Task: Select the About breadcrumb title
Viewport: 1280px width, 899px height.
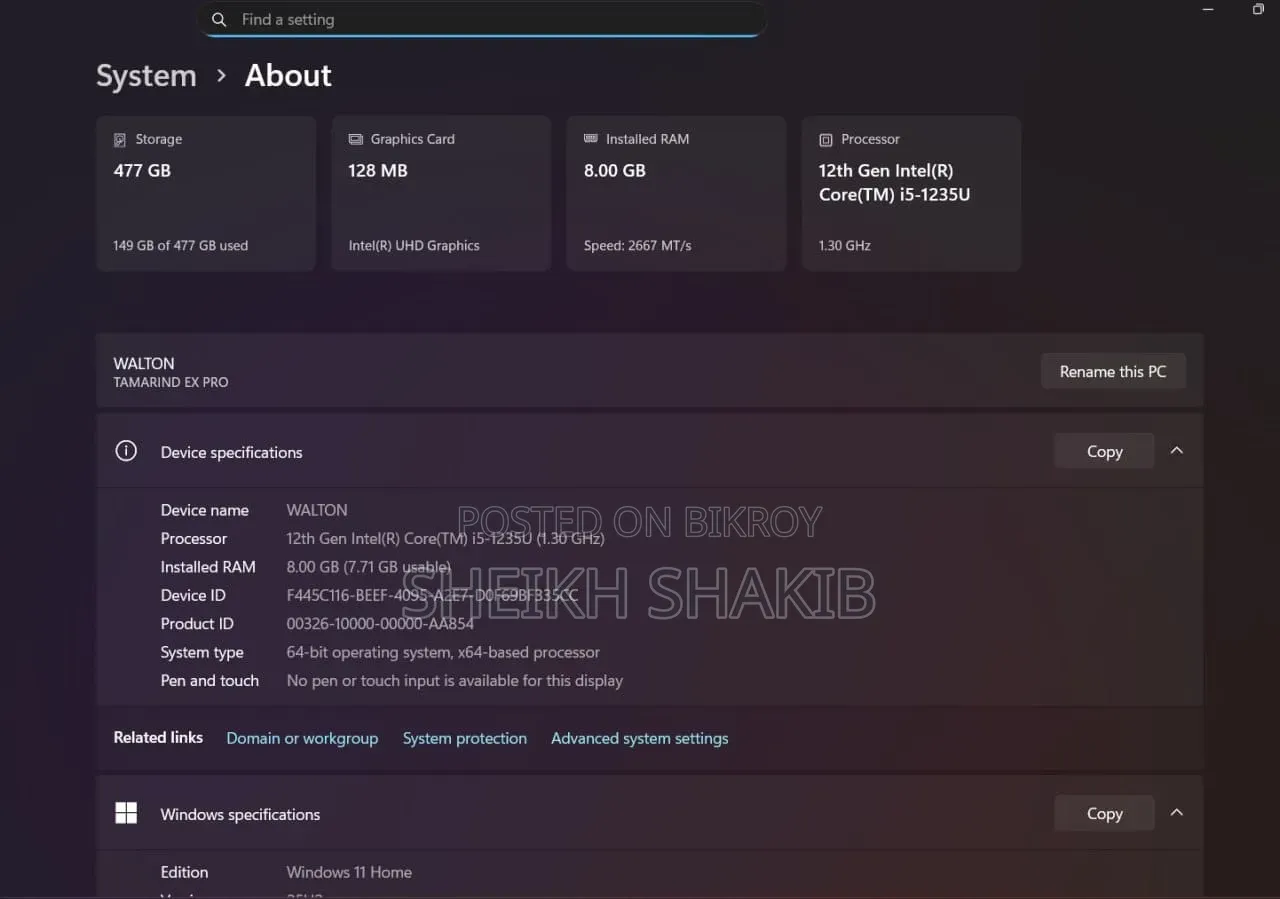Action: tap(288, 76)
